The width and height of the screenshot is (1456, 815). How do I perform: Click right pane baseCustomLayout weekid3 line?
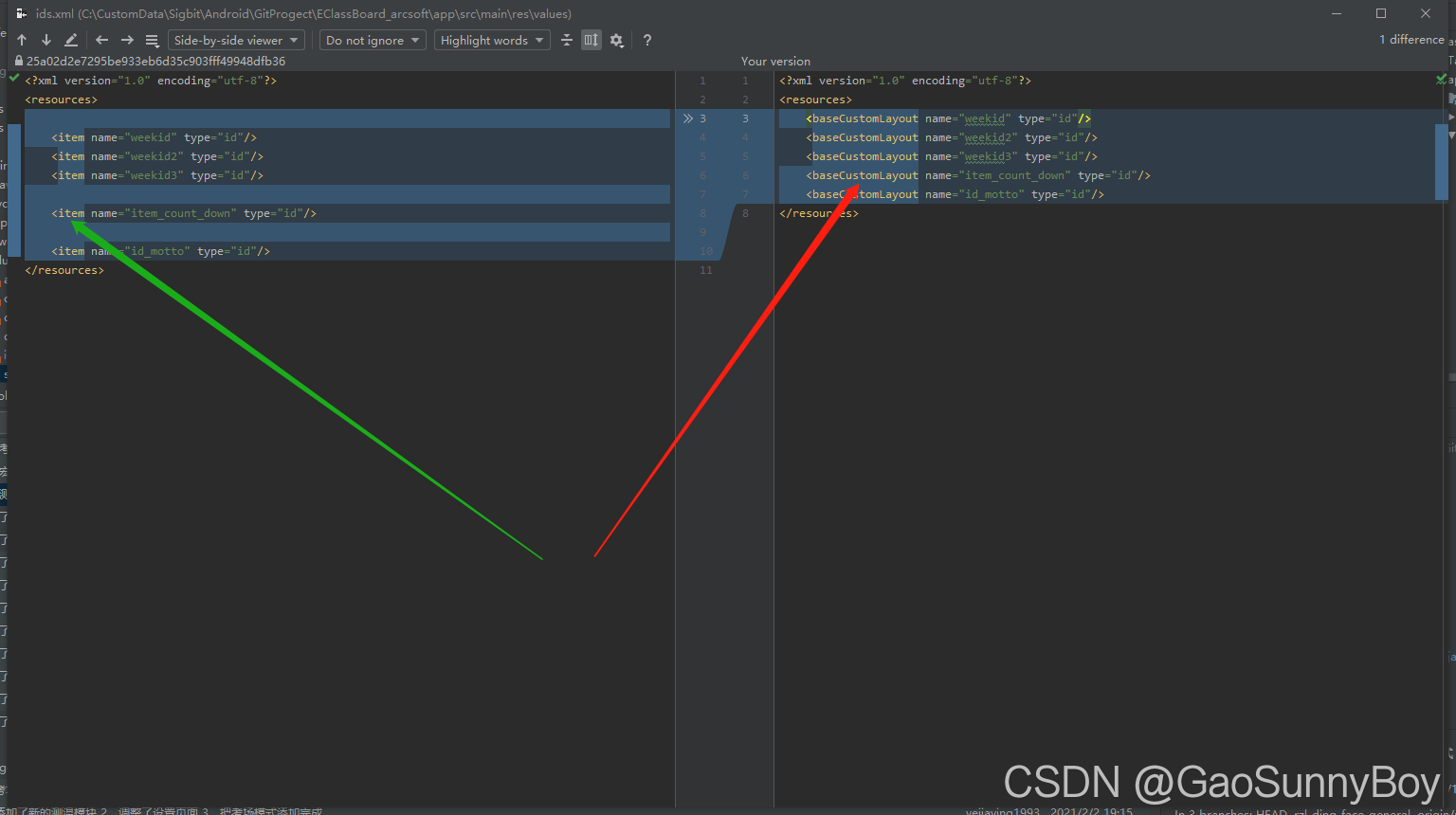[x=952, y=156]
